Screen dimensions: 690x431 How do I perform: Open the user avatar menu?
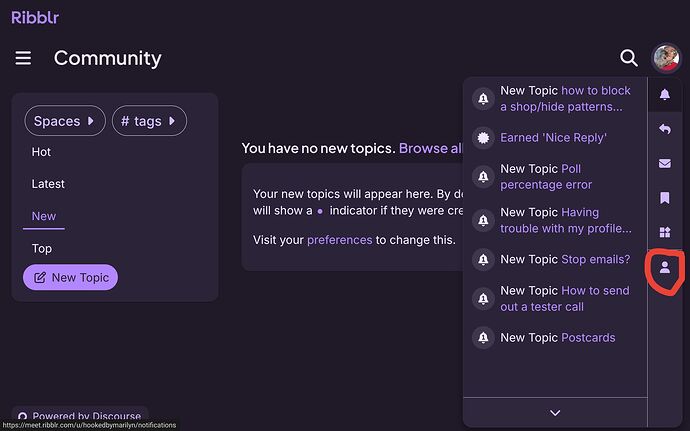pyautogui.click(x=666, y=58)
